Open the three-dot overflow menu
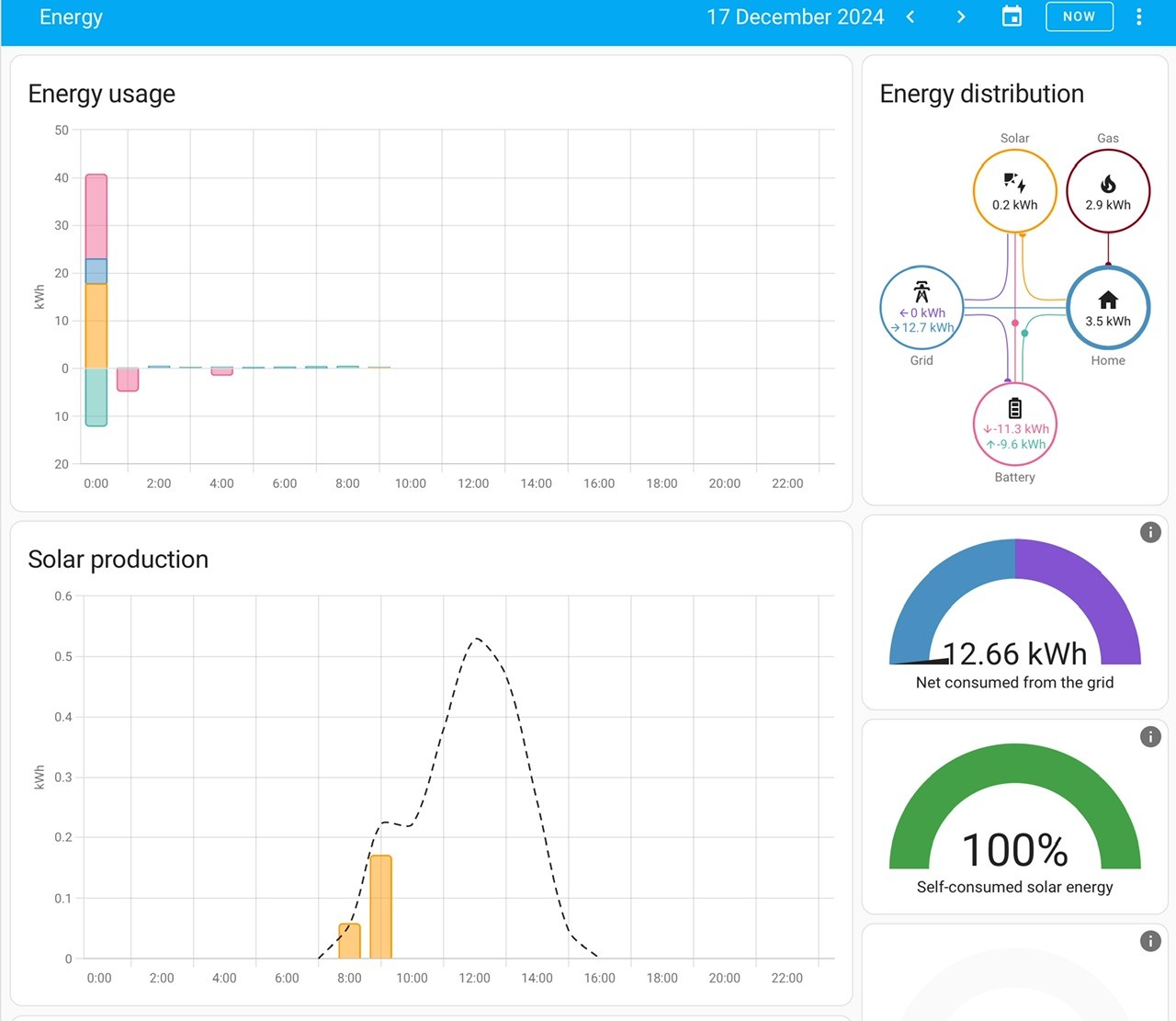Image resolution: width=1176 pixels, height=1021 pixels. point(1139,17)
